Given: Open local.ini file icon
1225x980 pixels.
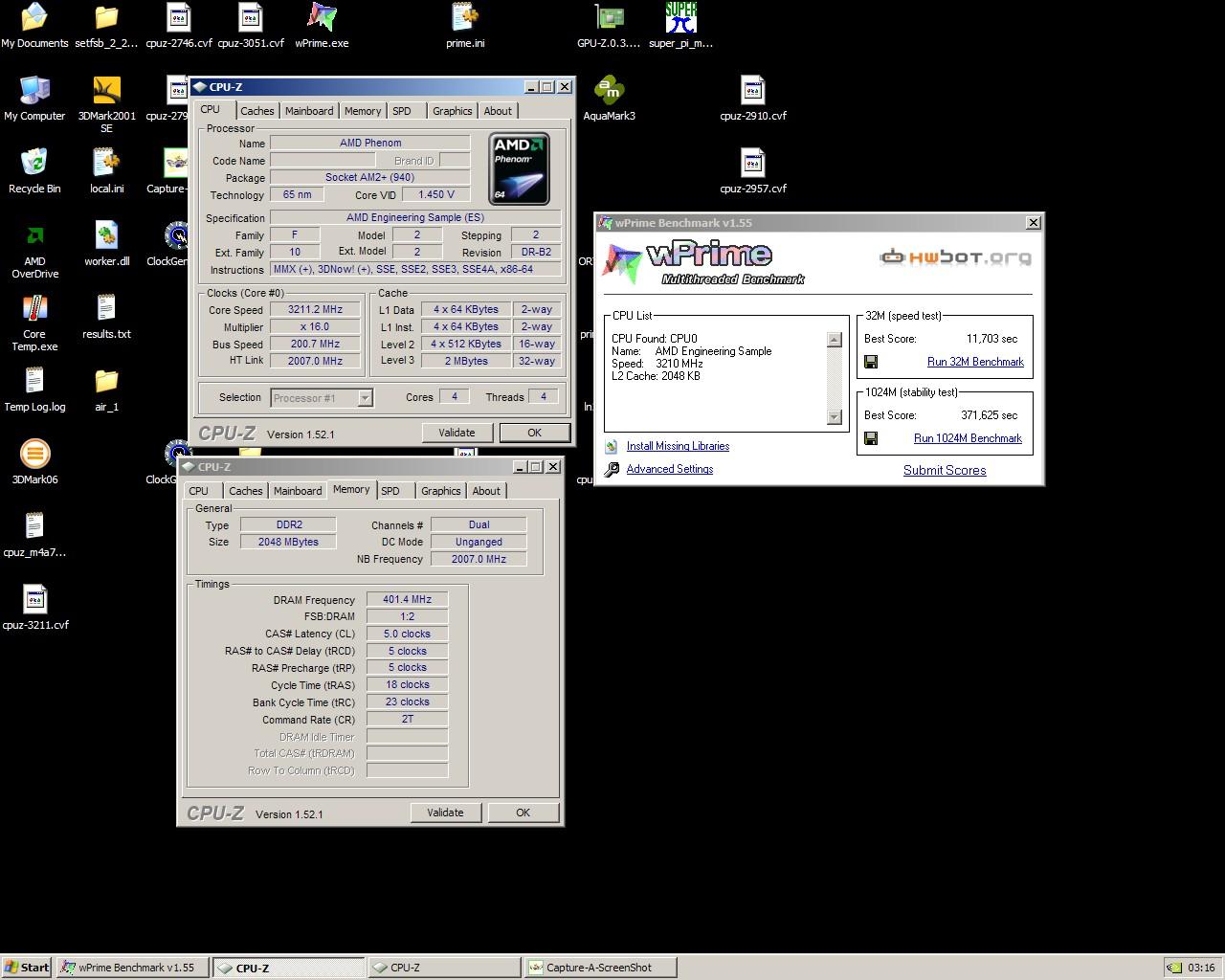Looking at the screenshot, I should pos(106,171).
